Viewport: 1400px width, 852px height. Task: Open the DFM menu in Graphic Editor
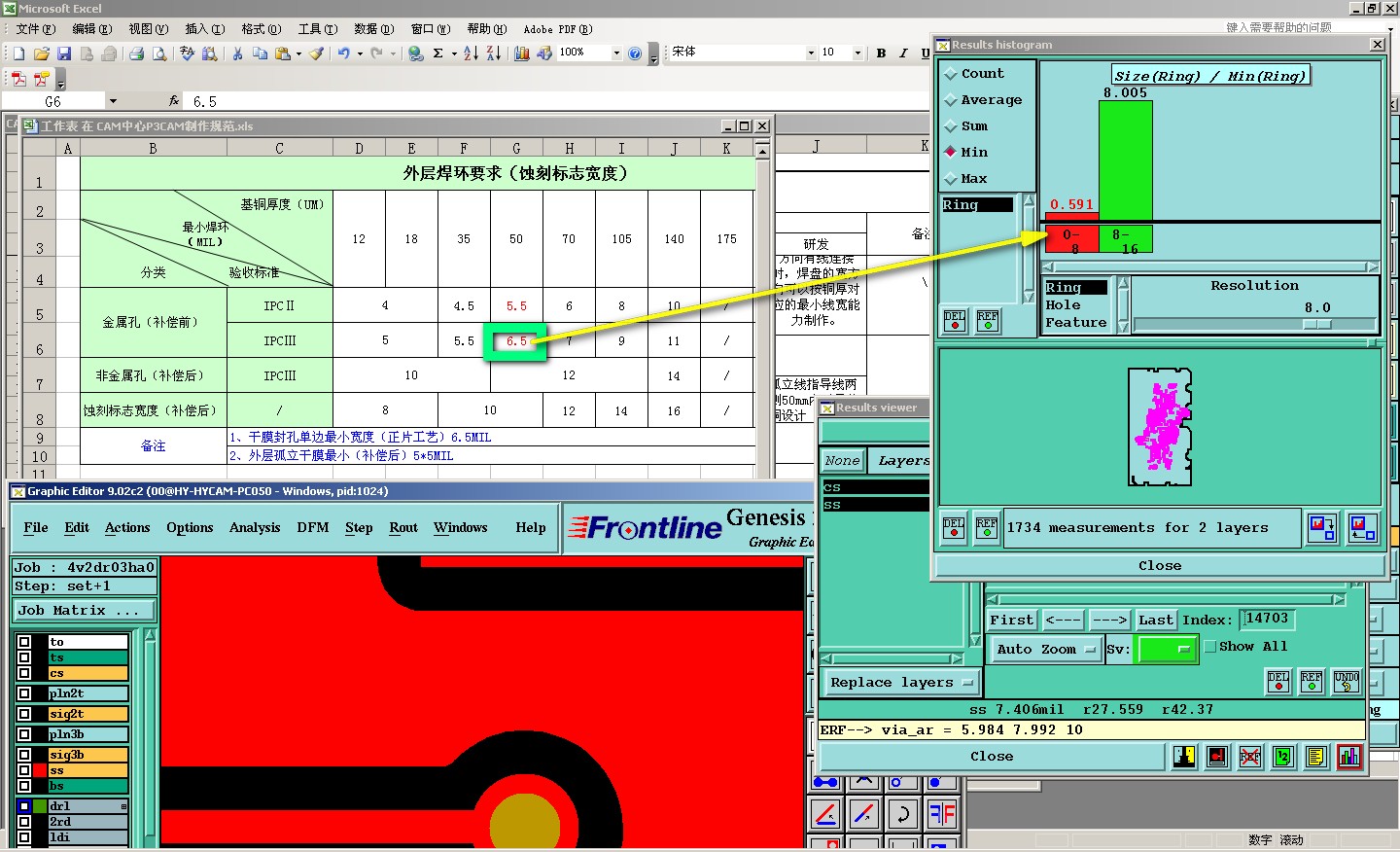click(313, 528)
